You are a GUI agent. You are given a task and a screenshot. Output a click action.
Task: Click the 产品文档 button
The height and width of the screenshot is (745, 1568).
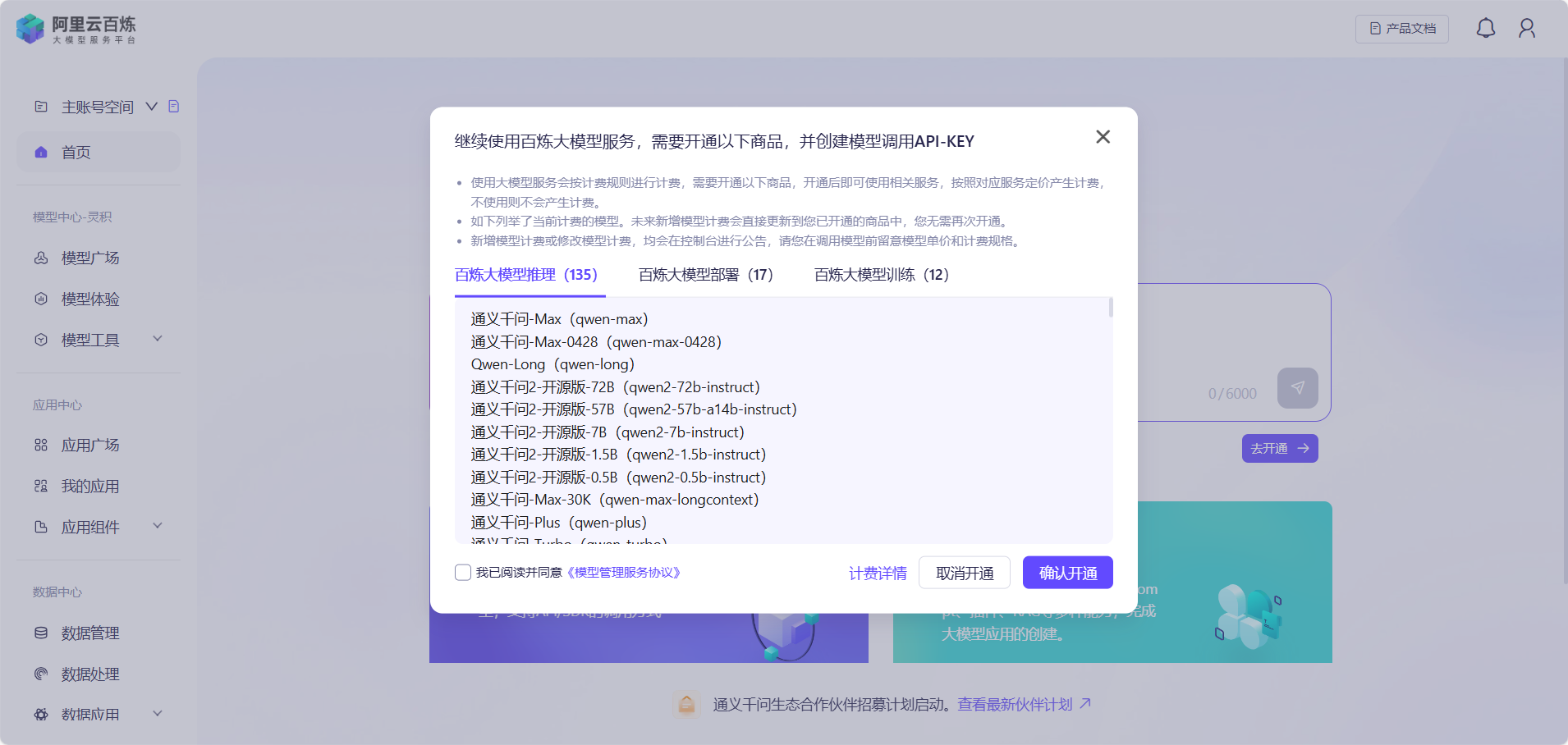point(1402,29)
